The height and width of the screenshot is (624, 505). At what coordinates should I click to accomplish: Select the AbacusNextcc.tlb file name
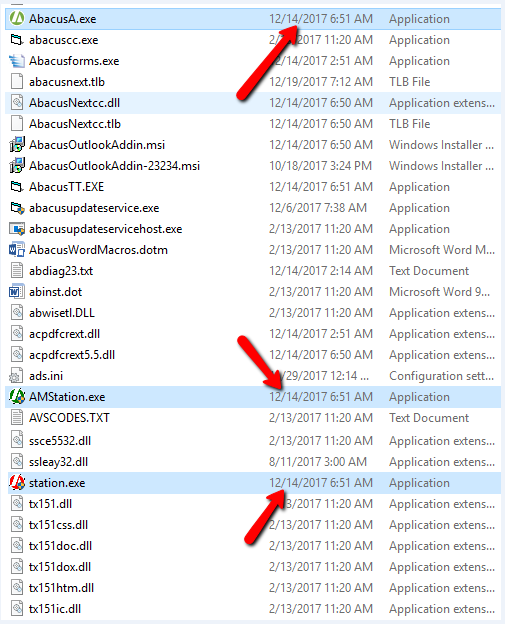click(x=75, y=124)
